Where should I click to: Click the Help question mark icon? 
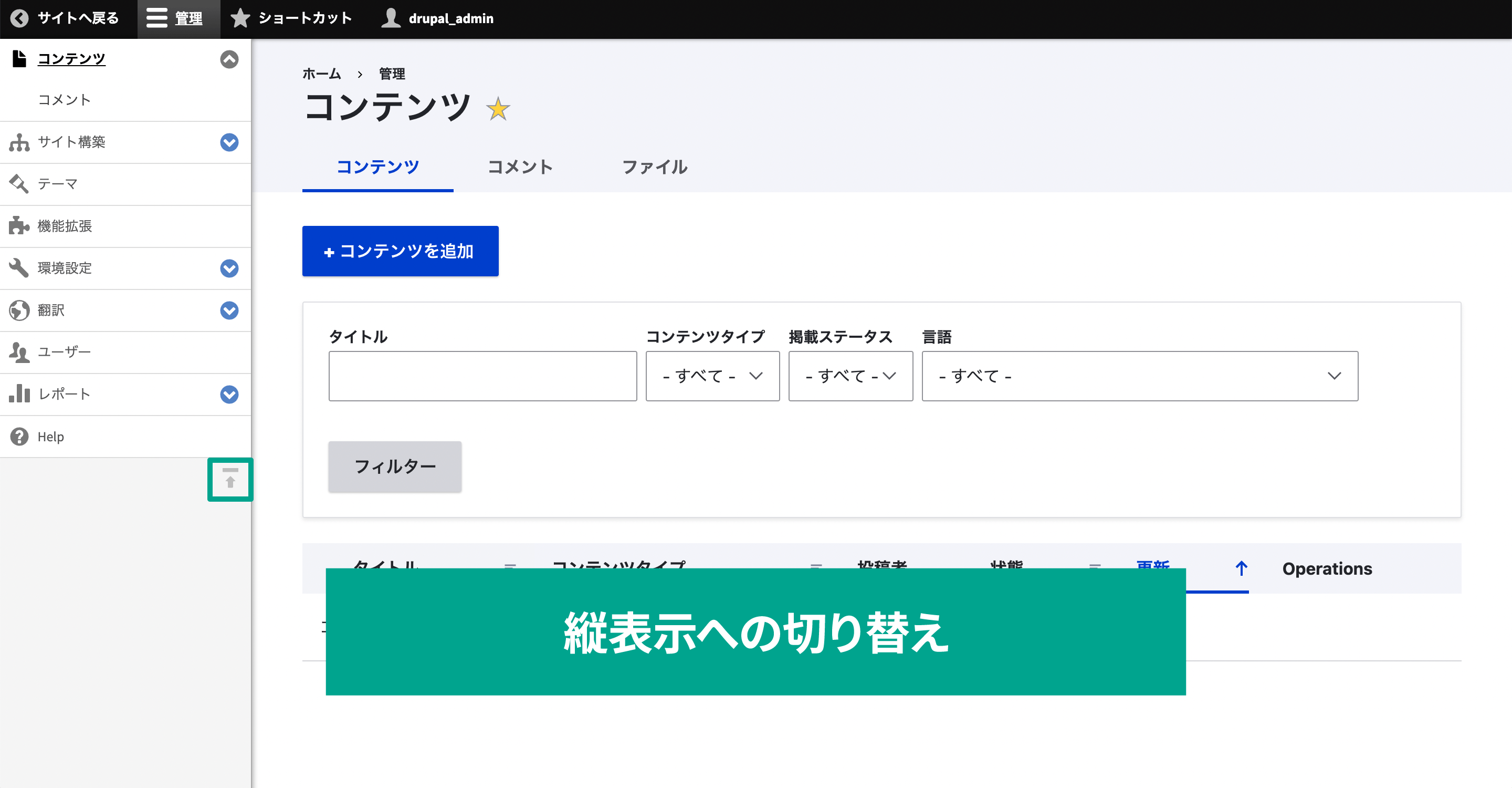(19, 437)
